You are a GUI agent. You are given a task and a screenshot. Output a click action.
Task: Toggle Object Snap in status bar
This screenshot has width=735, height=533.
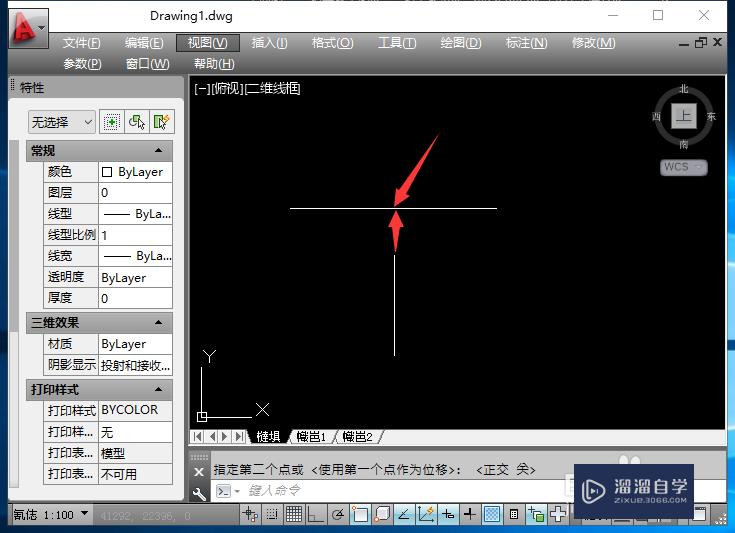(360, 515)
